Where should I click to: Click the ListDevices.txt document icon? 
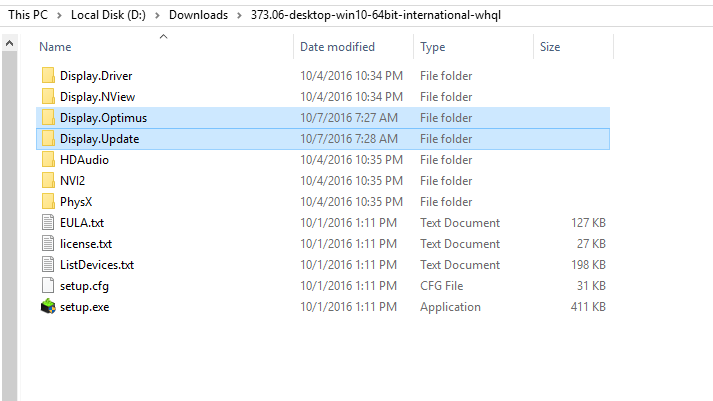click(48, 264)
